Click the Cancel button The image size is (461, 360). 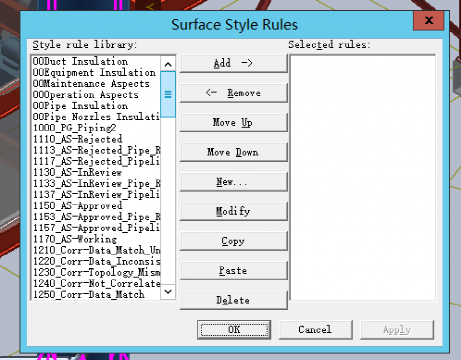pyautogui.click(x=315, y=330)
